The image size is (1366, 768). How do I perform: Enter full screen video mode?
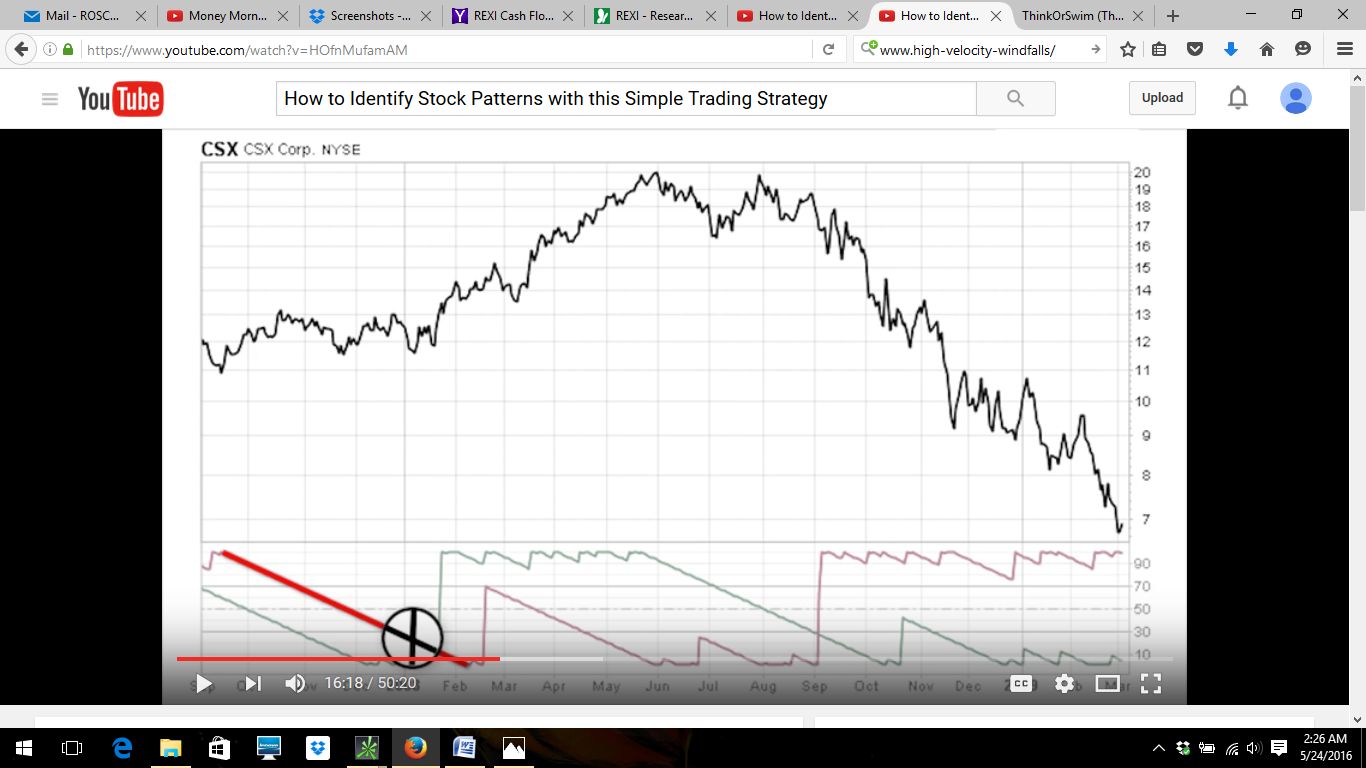[1151, 683]
